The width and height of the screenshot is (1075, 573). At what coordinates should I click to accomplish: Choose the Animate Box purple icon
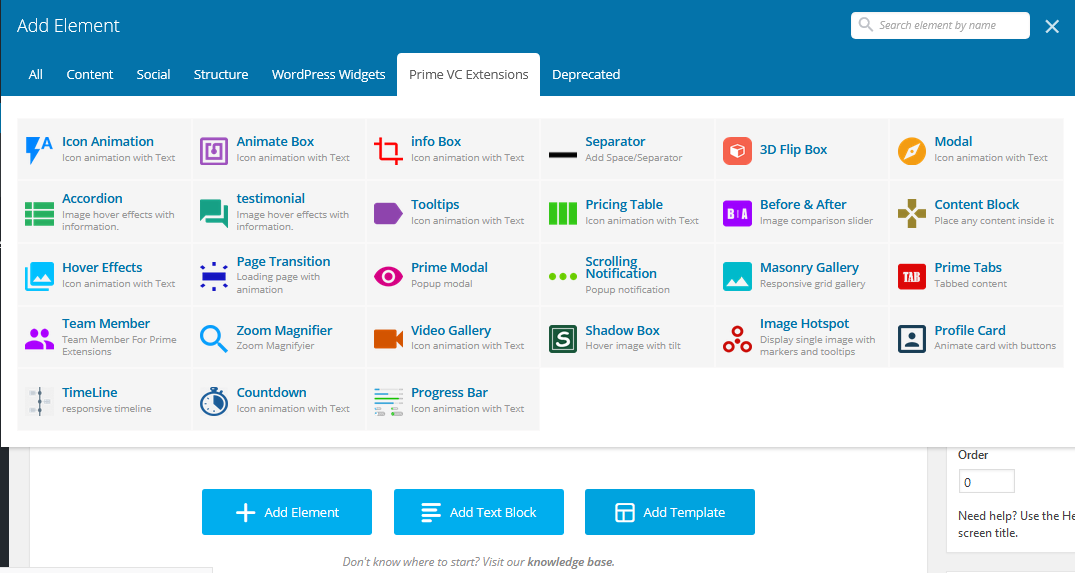[x=214, y=151]
